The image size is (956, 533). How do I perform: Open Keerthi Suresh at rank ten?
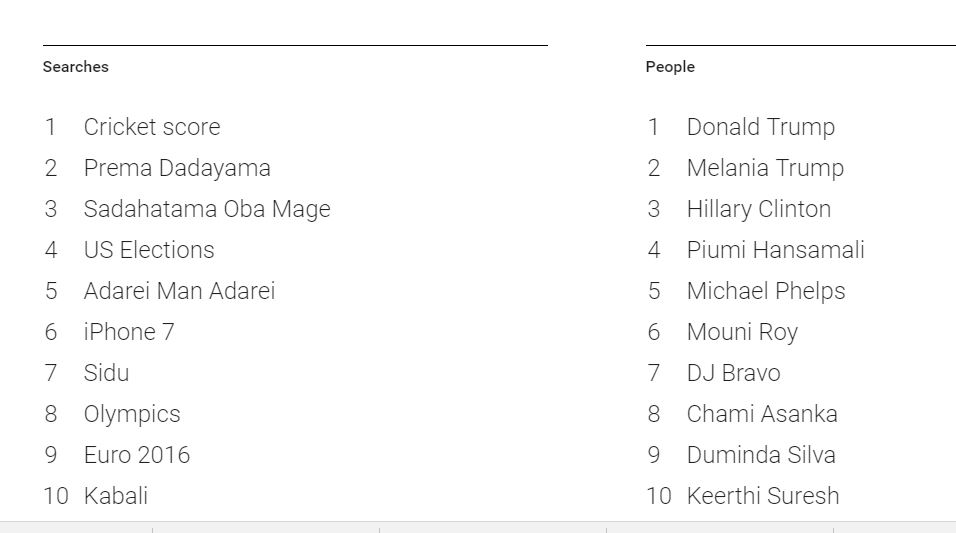(763, 496)
